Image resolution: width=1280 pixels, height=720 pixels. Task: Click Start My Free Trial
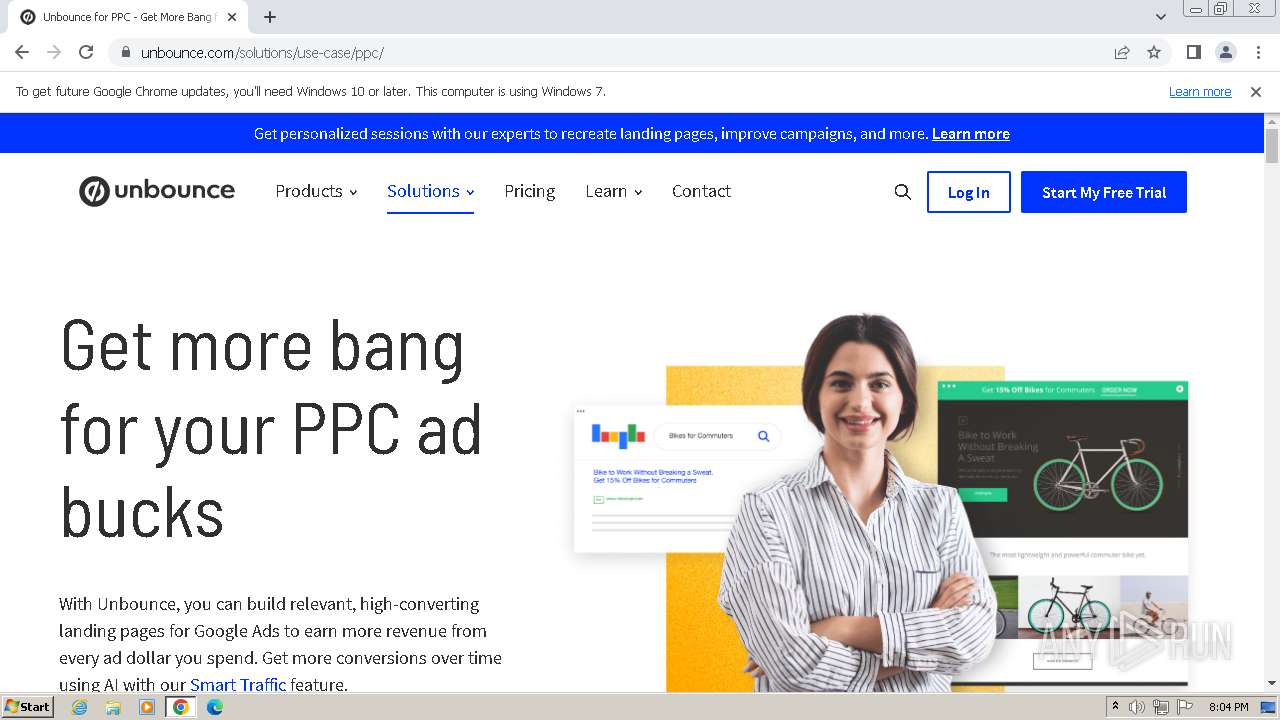point(1104,192)
